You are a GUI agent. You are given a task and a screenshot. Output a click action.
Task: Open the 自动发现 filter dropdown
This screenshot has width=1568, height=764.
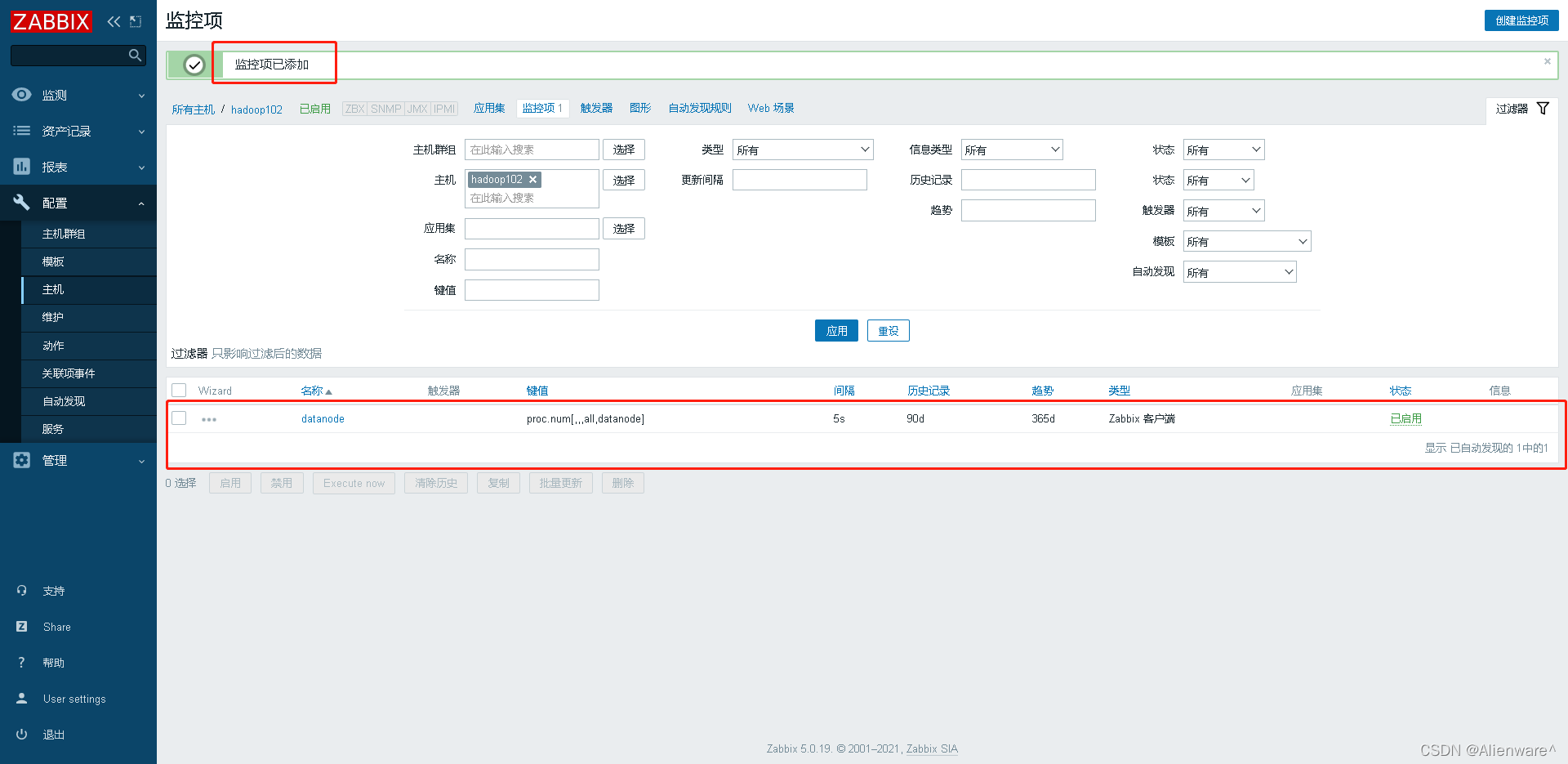[1240, 272]
